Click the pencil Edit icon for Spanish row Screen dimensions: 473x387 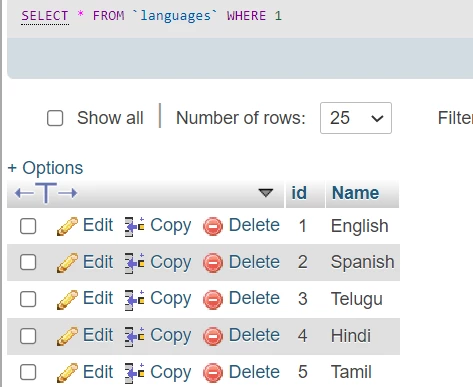pyautogui.click(x=67, y=262)
